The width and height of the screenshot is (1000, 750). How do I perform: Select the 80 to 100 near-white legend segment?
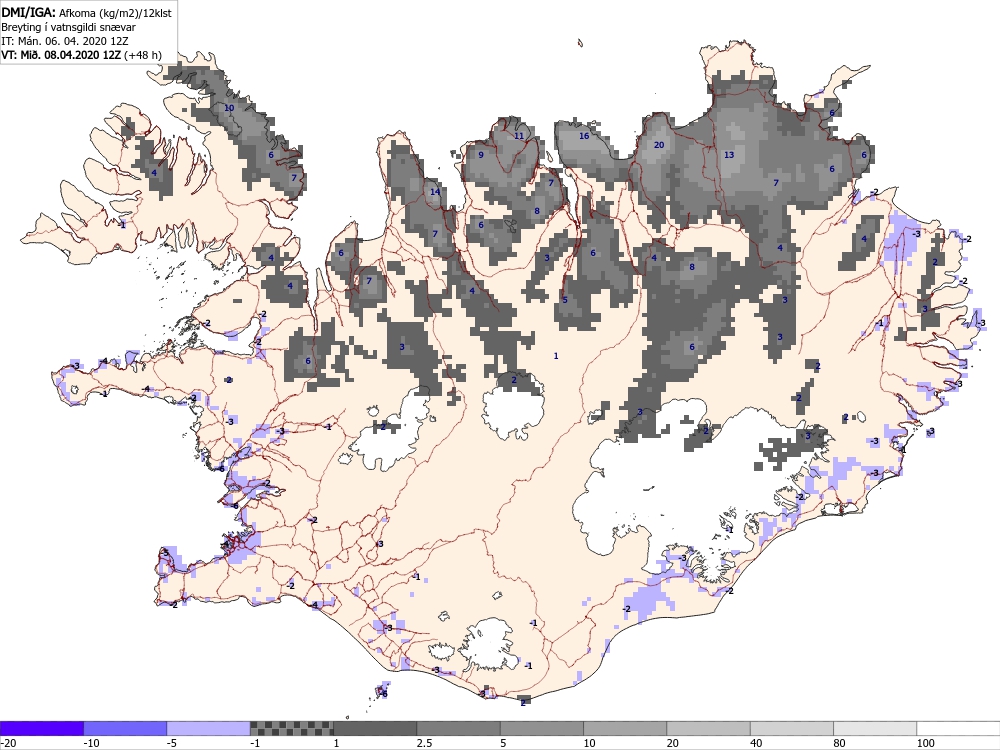pyautogui.click(x=875, y=728)
